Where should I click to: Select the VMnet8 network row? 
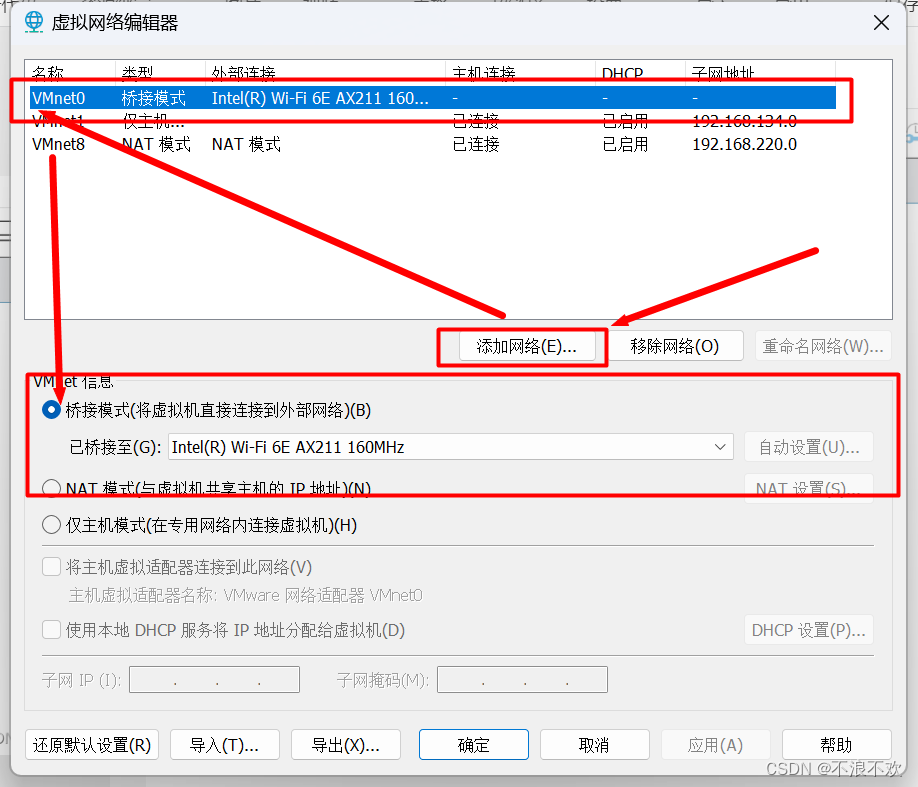pos(433,144)
